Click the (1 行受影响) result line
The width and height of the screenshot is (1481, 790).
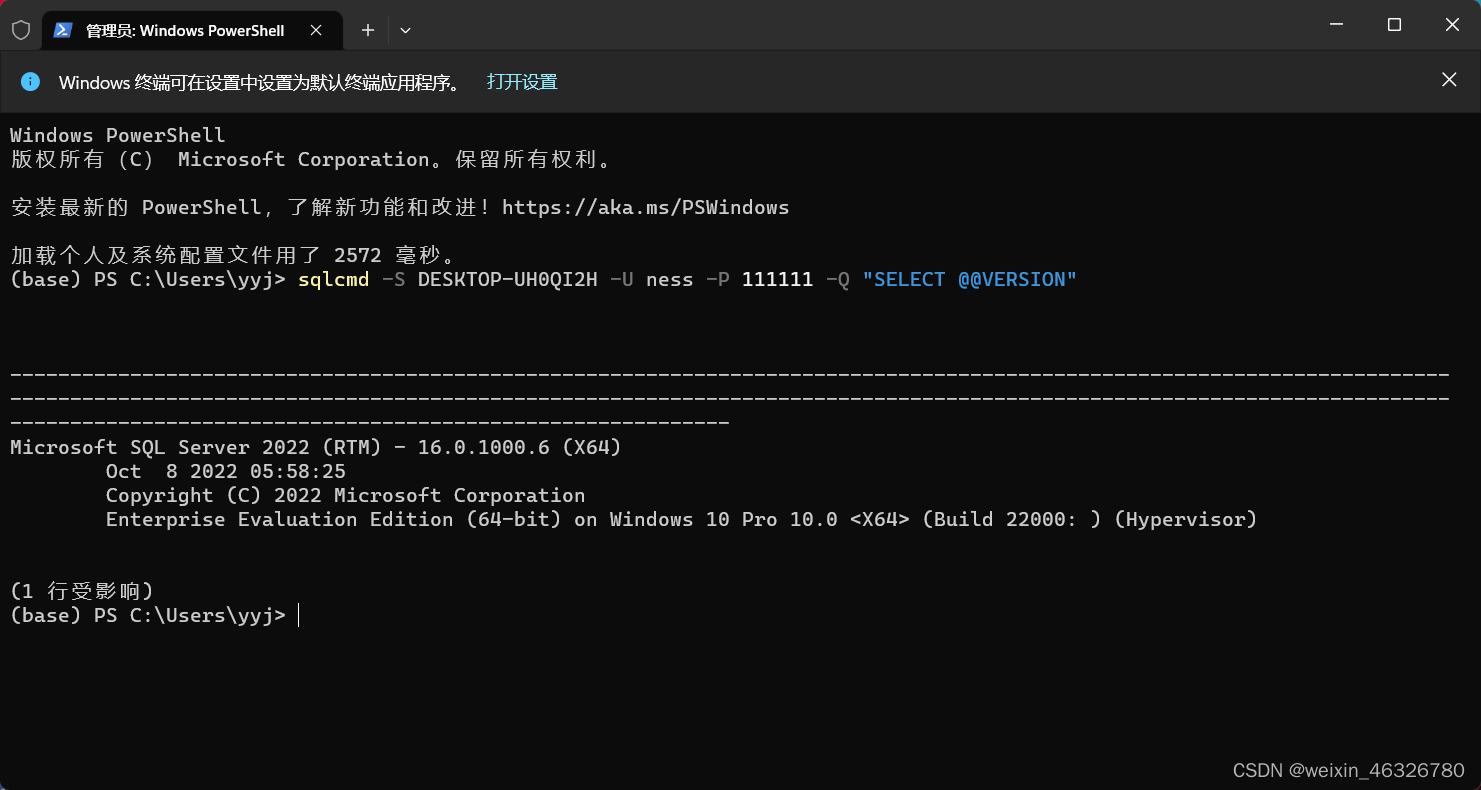82,591
